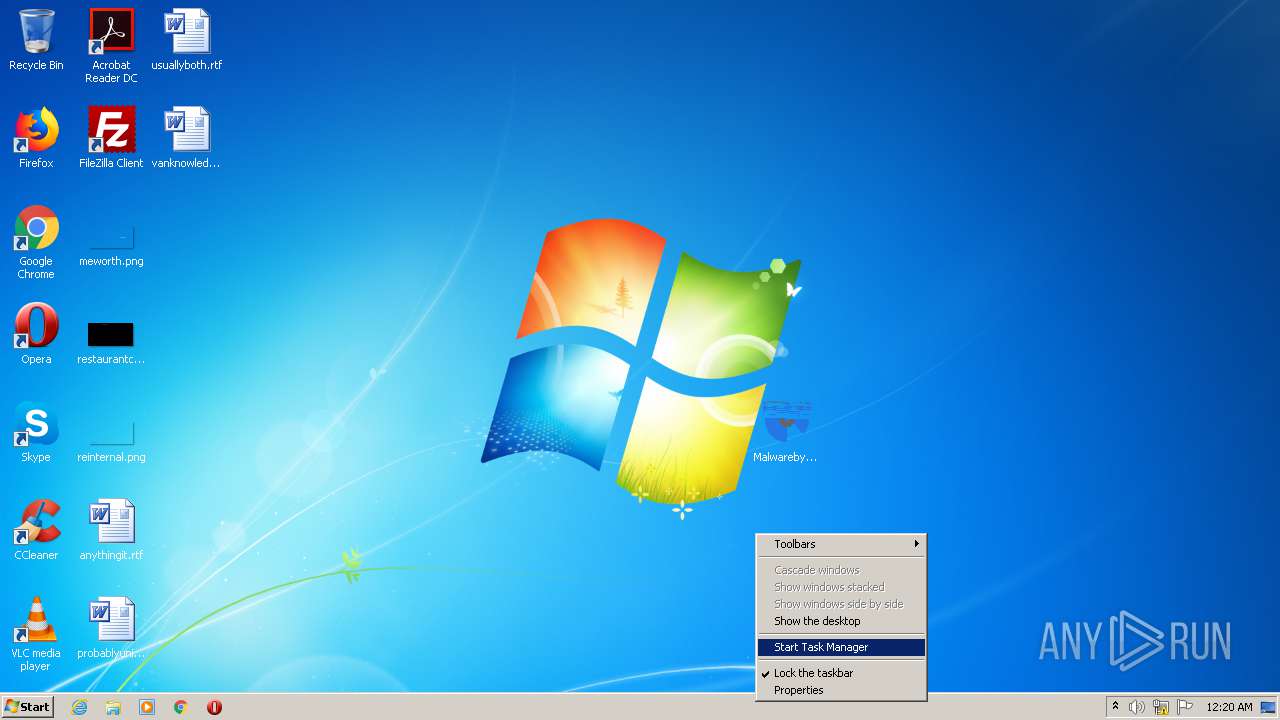Open Action Center flag icon
Viewport: 1280px width, 720px height.
[x=1185, y=707]
